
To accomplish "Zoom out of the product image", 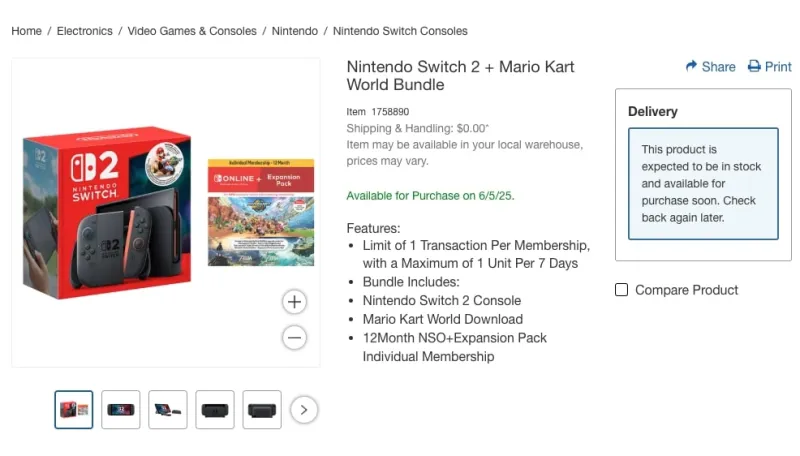I will [294, 338].
